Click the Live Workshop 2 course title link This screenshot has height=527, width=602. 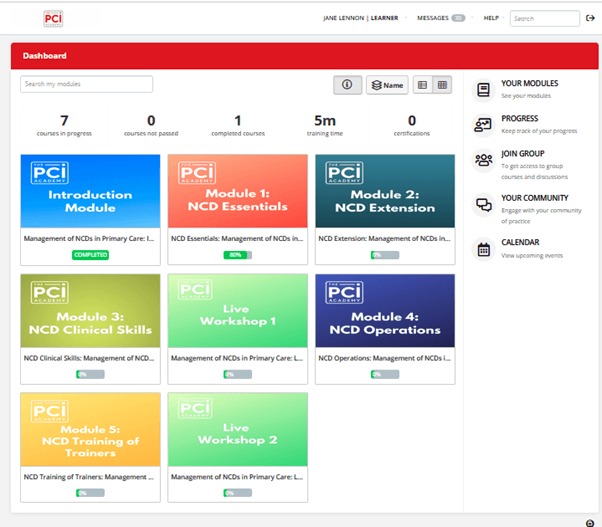coord(237,478)
